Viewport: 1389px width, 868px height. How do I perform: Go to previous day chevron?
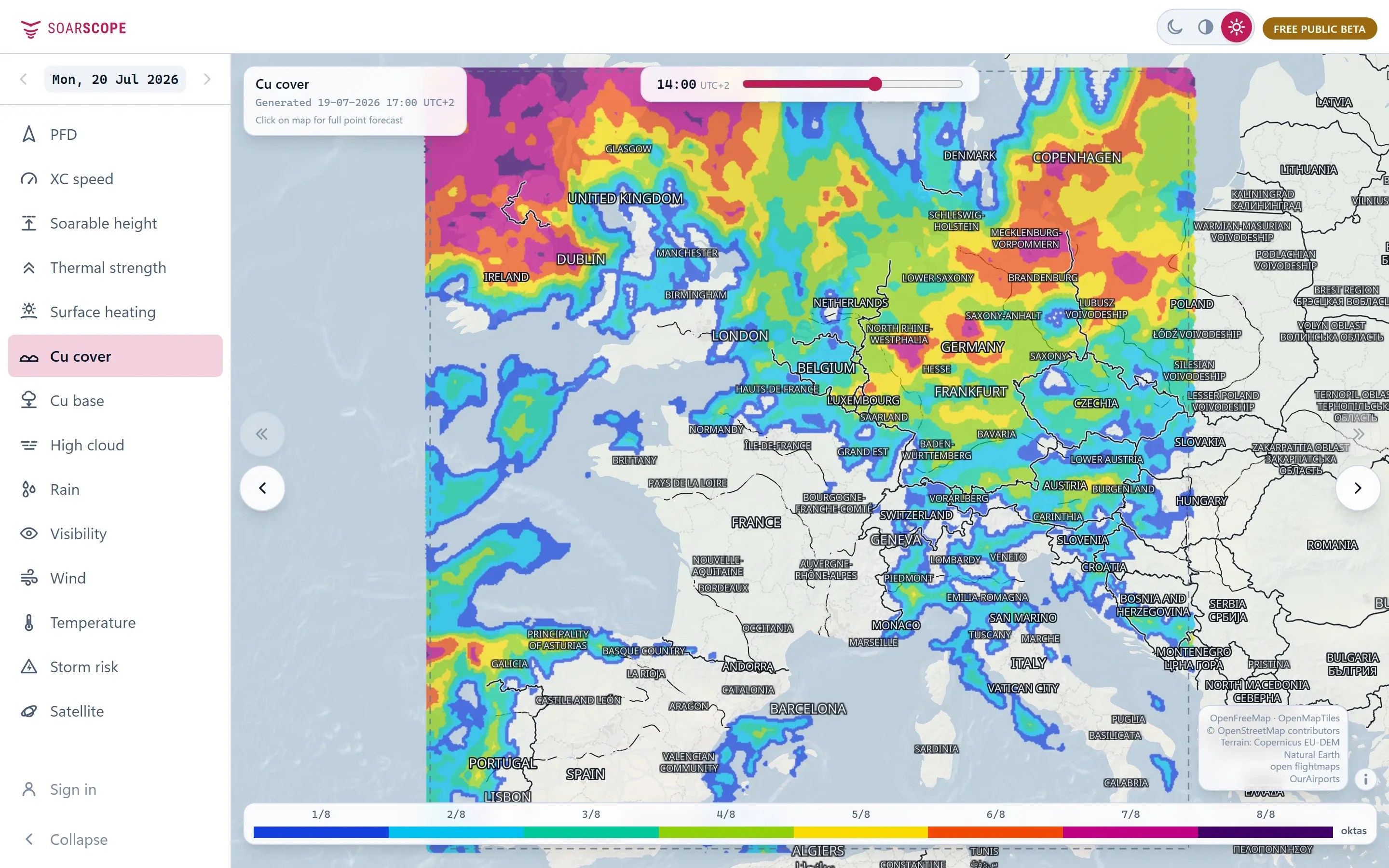click(24, 79)
